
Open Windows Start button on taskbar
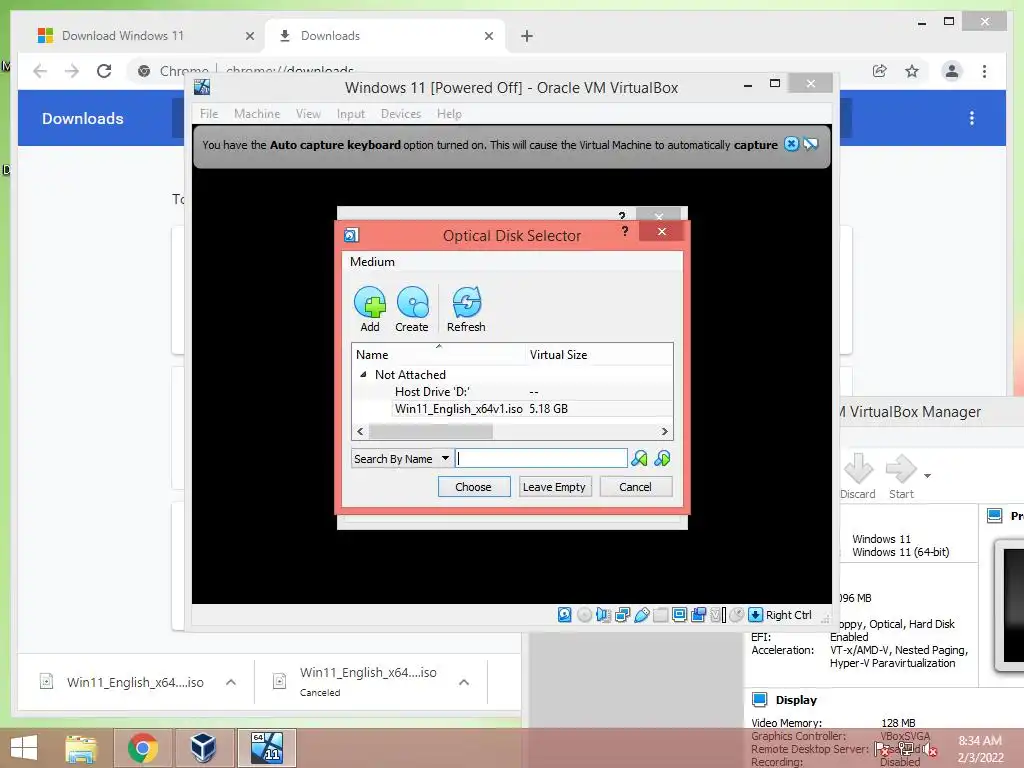pyautogui.click(x=24, y=748)
